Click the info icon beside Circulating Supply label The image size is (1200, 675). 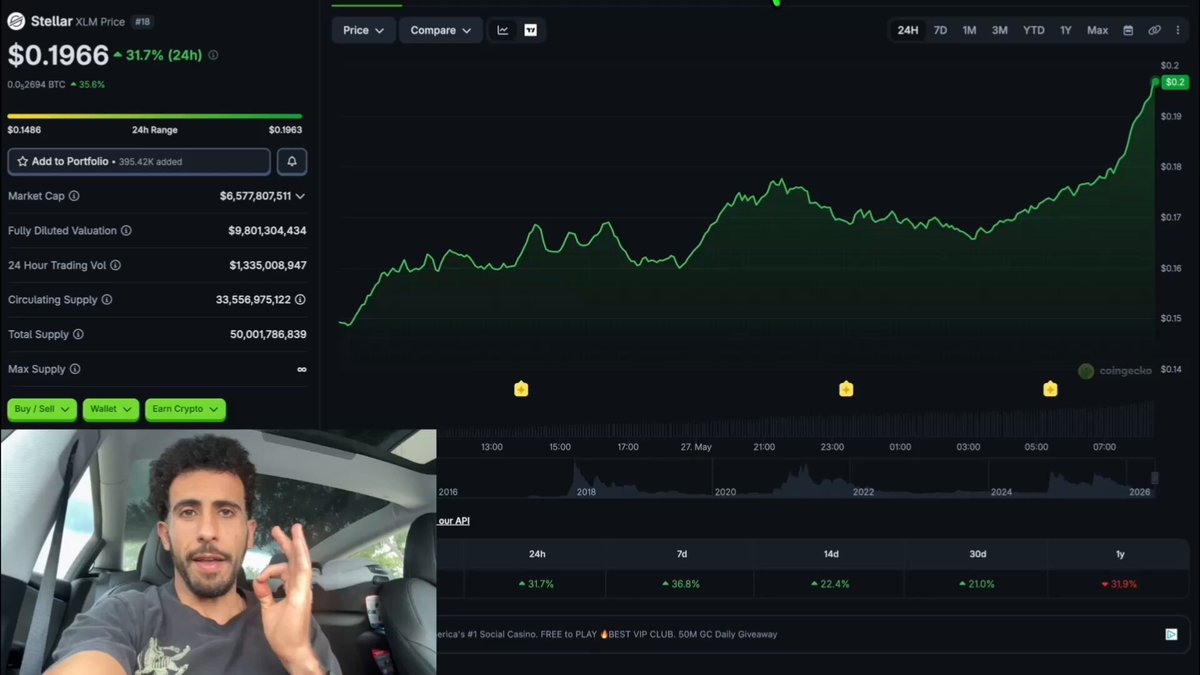pos(107,300)
